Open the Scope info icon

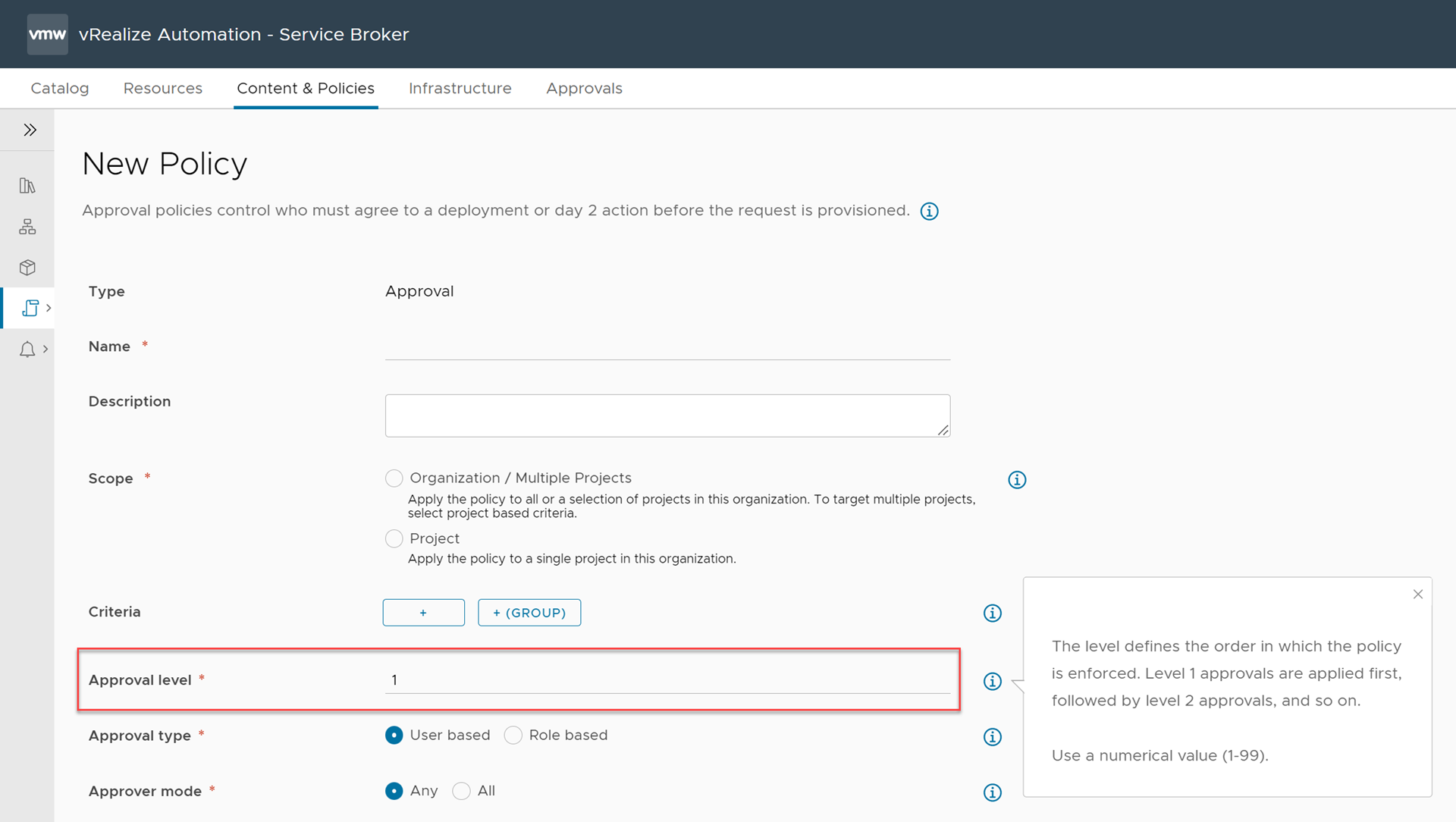tap(1017, 480)
